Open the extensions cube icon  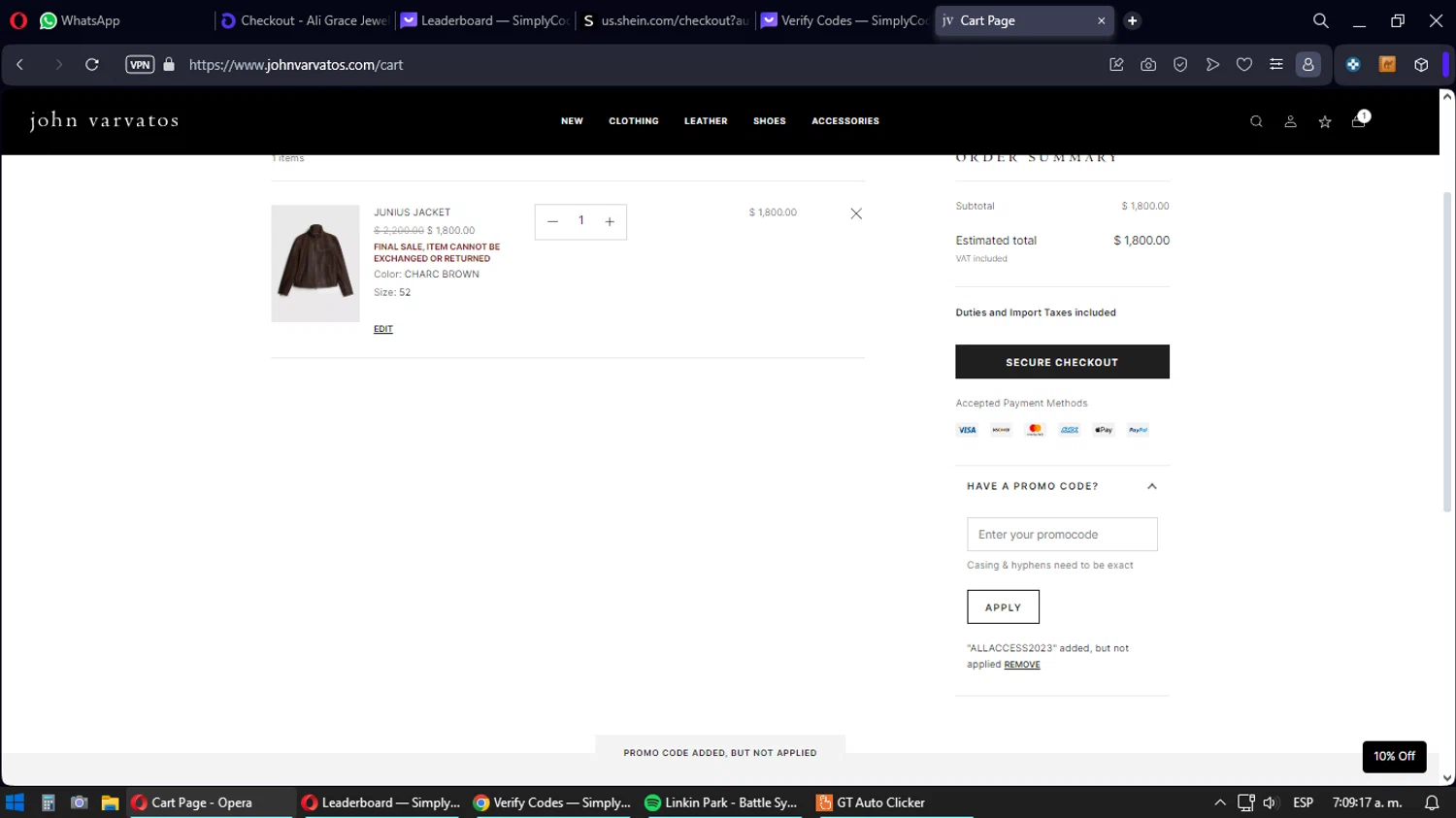(1421, 65)
